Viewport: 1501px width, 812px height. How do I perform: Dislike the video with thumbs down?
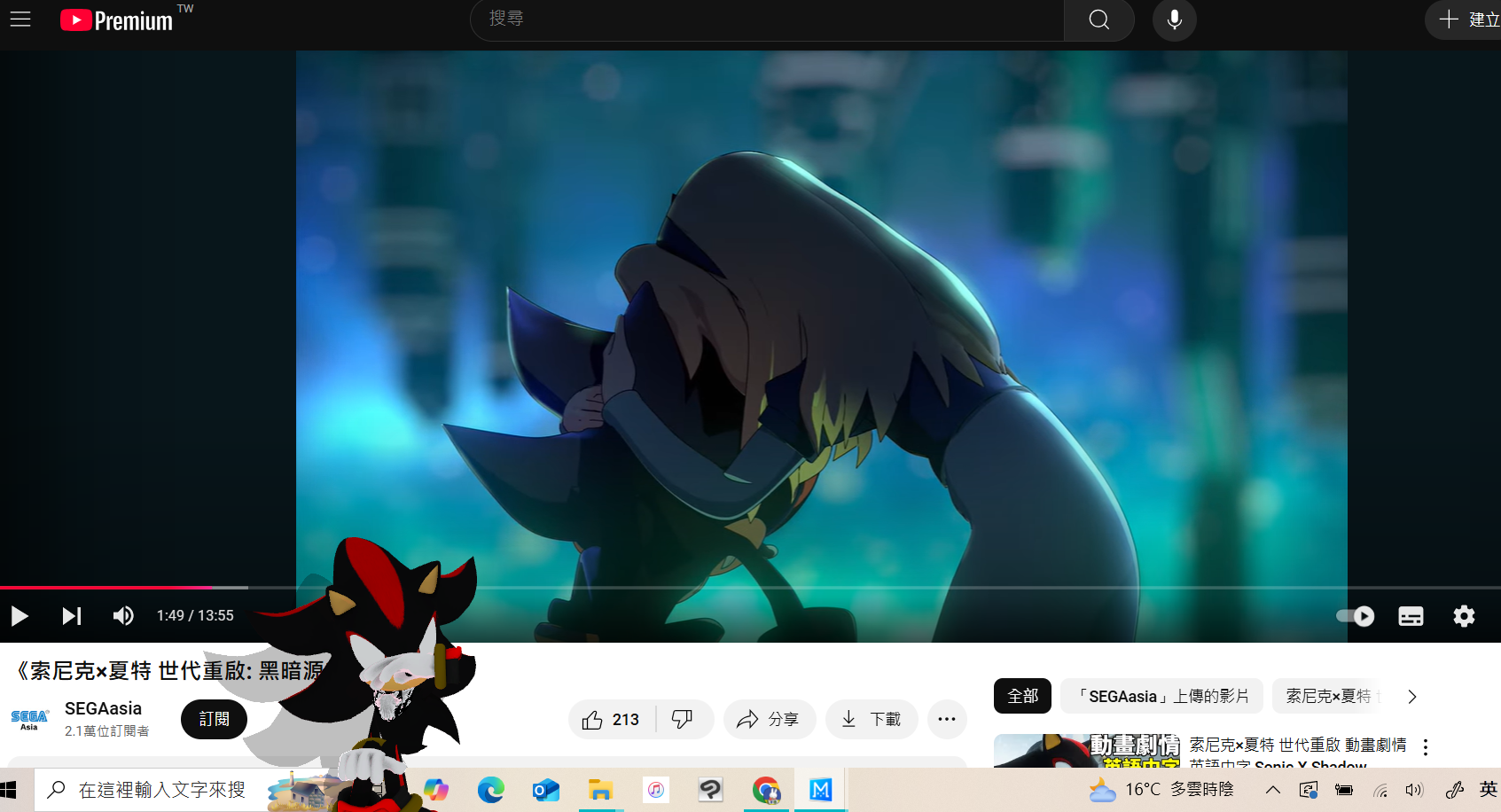[683, 719]
